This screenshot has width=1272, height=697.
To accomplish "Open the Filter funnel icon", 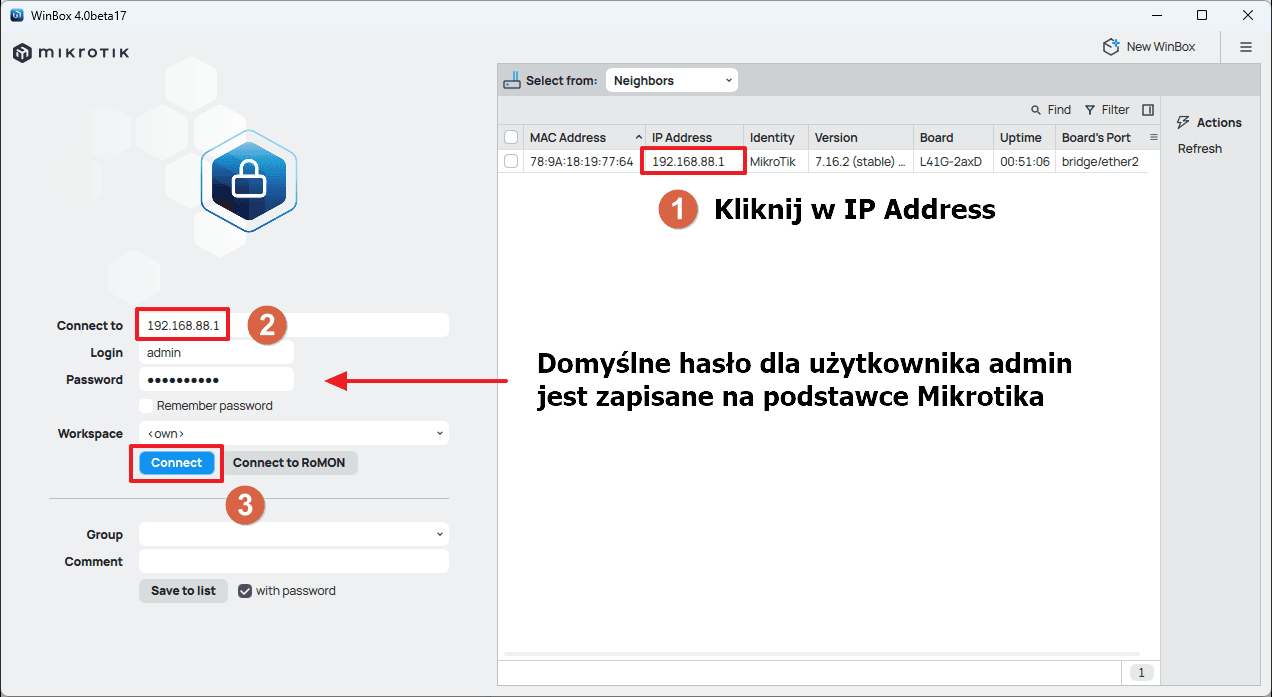I will click(x=1090, y=110).
